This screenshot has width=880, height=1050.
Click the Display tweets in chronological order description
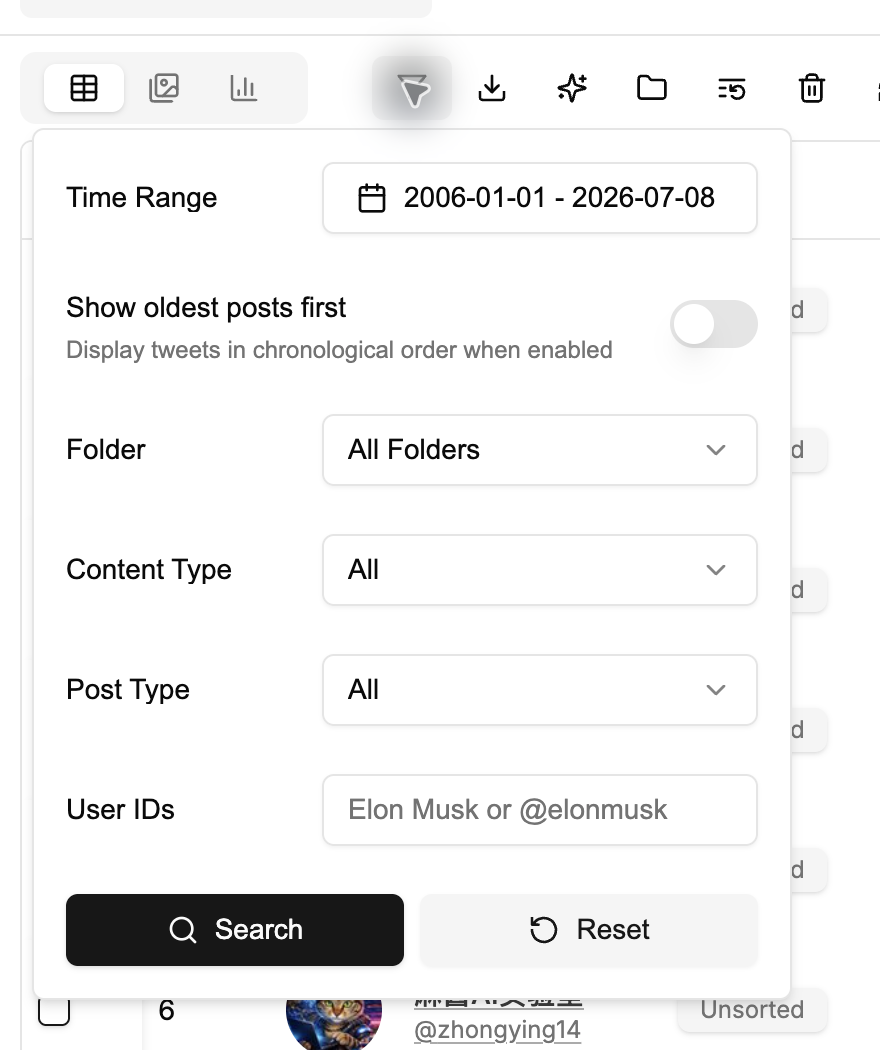click(x=340, y=350)
